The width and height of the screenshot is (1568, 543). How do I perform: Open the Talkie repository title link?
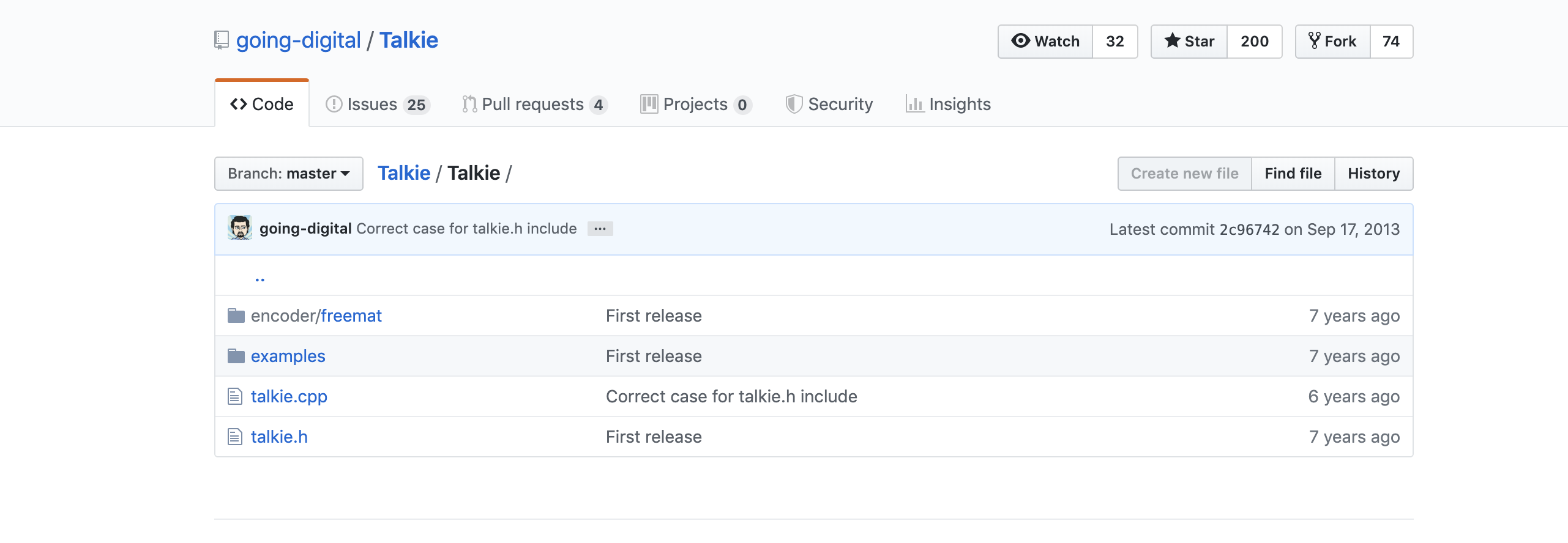coord(409,40)
